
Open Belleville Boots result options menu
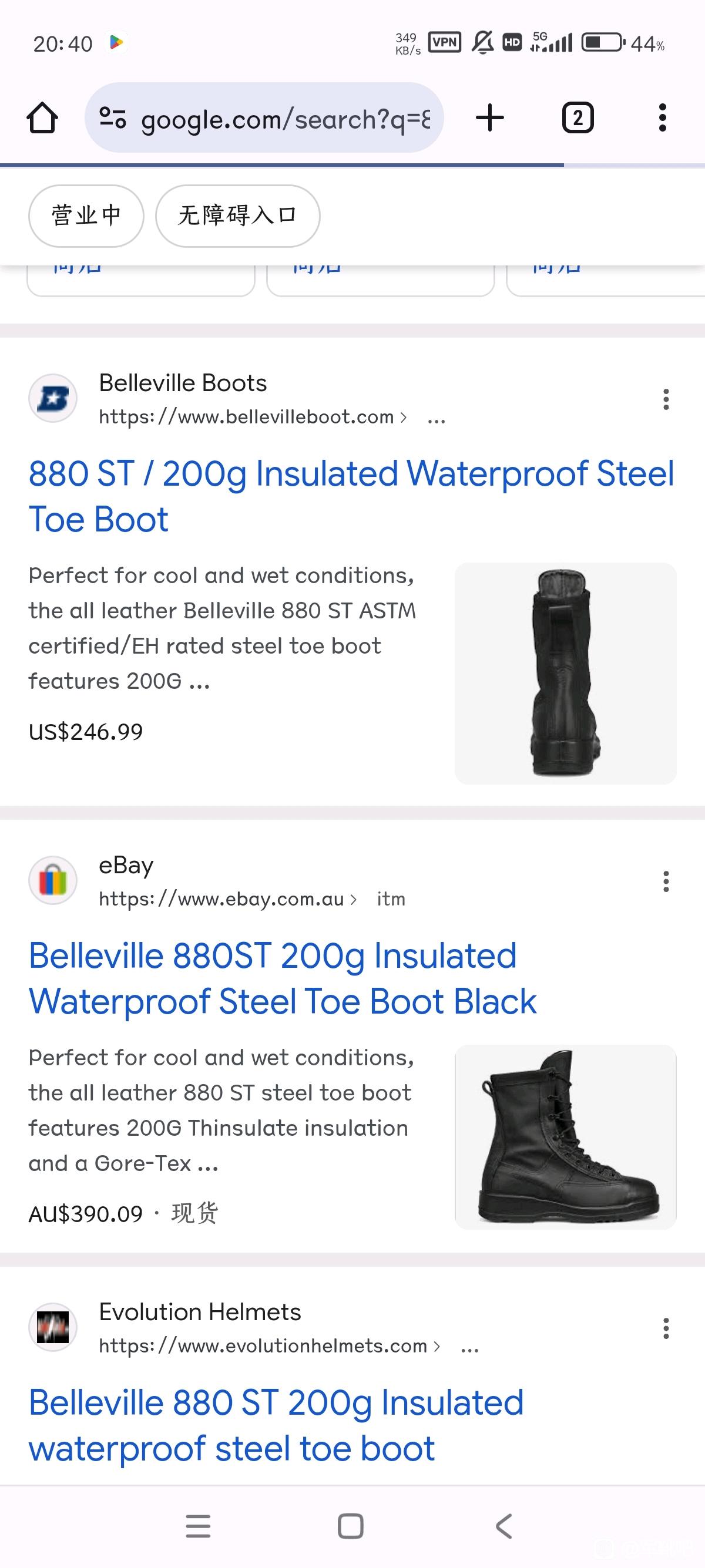(x=666, y=399)
